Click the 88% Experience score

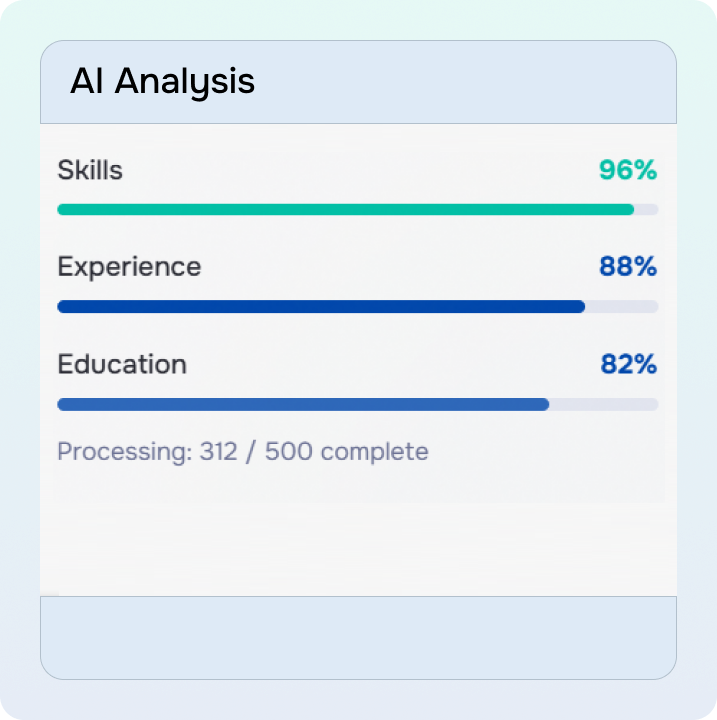coord(628,267)
